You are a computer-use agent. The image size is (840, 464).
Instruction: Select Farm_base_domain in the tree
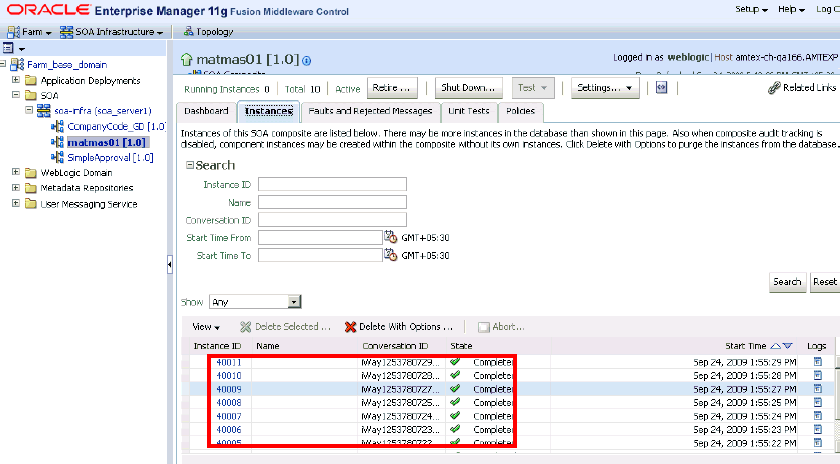(67, 65)
